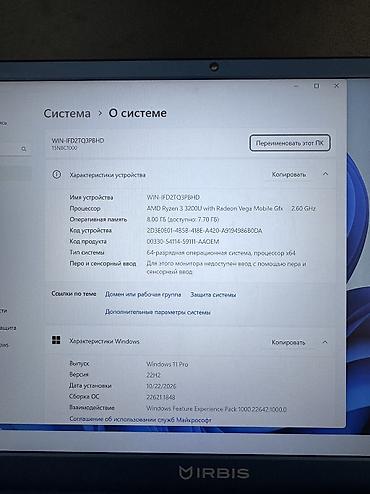Collapse Характеристики Windows section chevron
Screen dimensions: 370x494
325,342
